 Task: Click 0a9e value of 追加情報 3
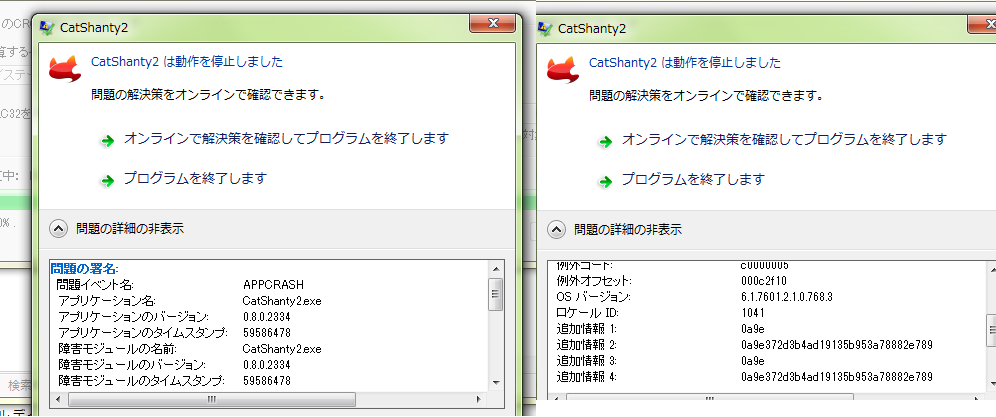(752, 361)
